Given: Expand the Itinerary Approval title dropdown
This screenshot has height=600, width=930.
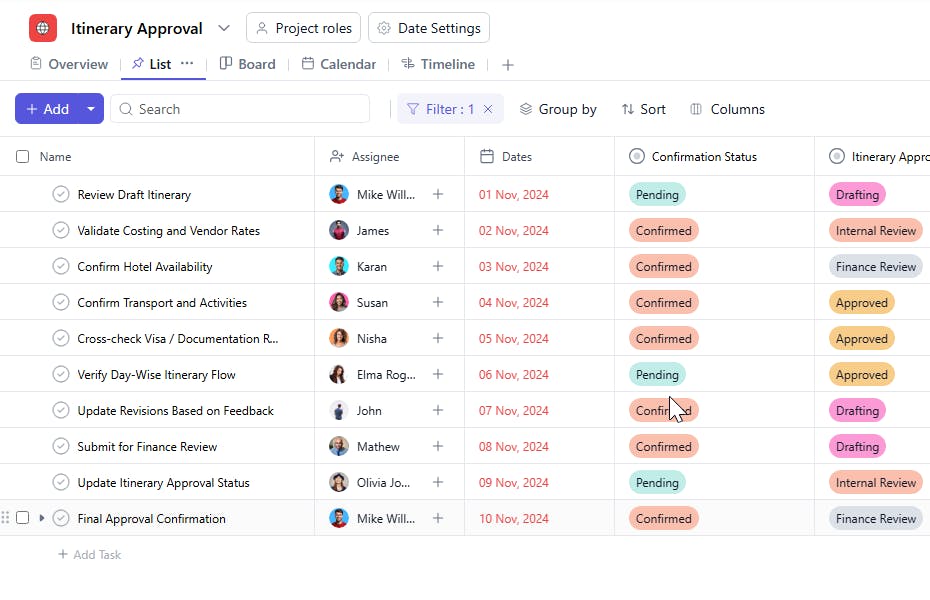Looking at the screenshot, I should tap(224, 28).
